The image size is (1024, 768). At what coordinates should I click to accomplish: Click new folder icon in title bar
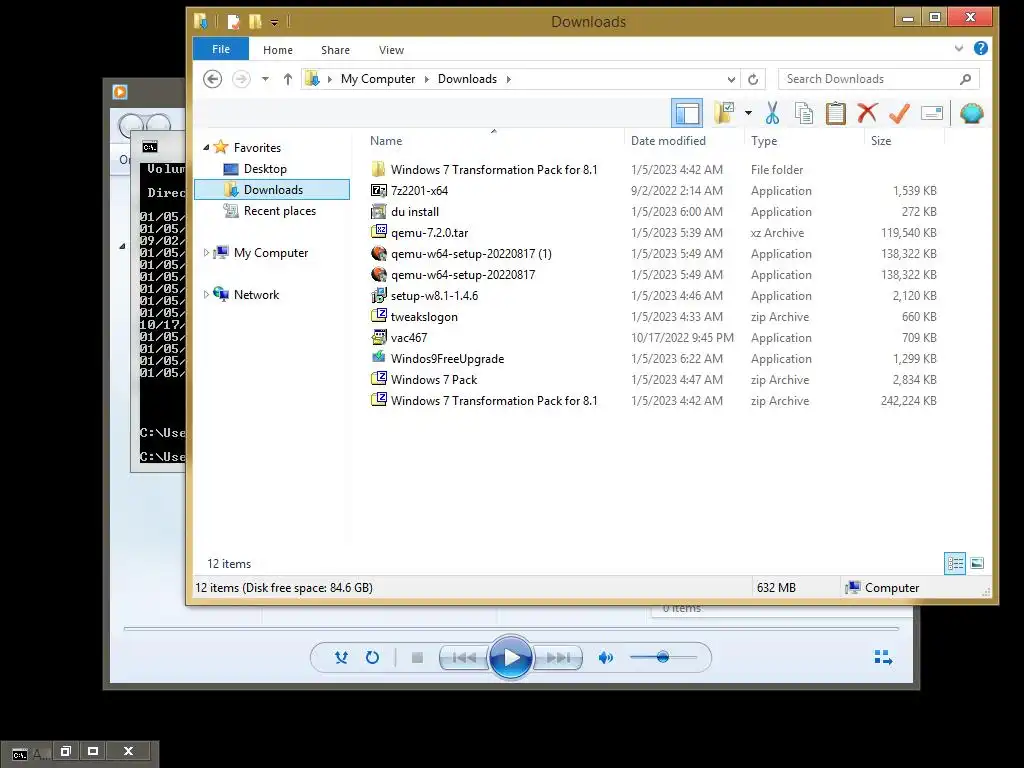[255, 22]
